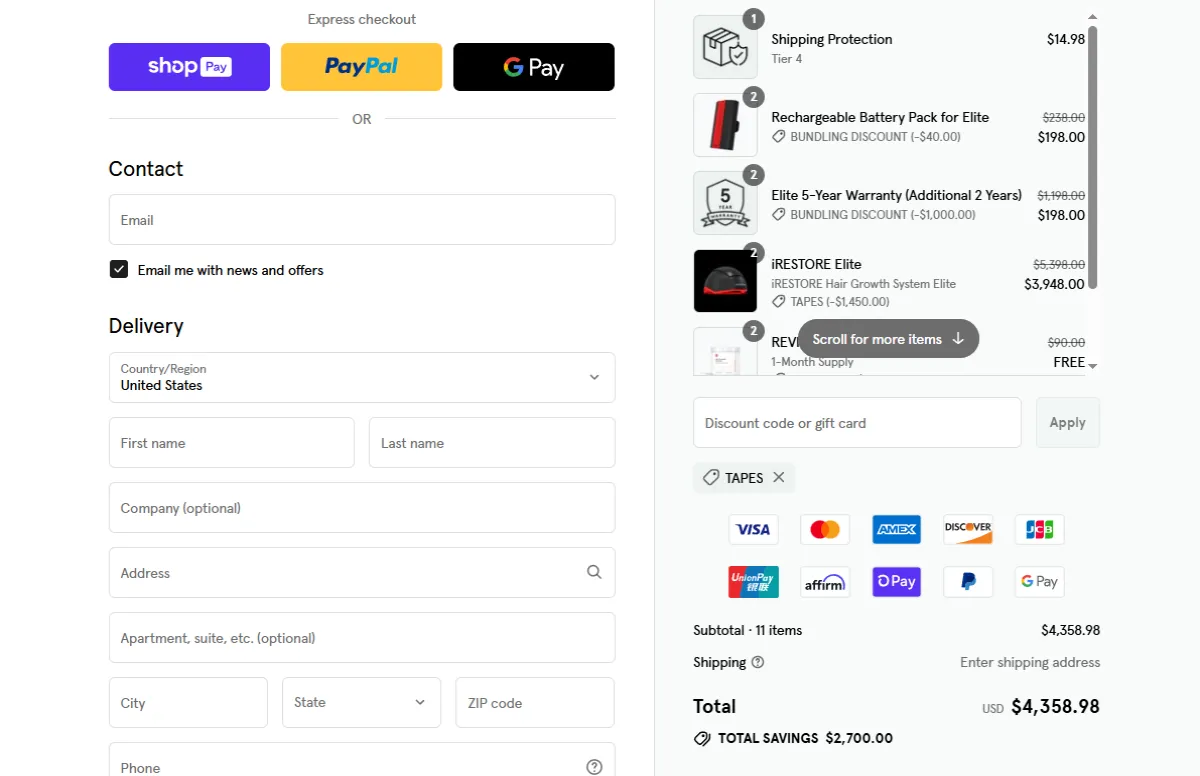
Task: Click the Shipping Protection item name
Action: click(832, 39)
